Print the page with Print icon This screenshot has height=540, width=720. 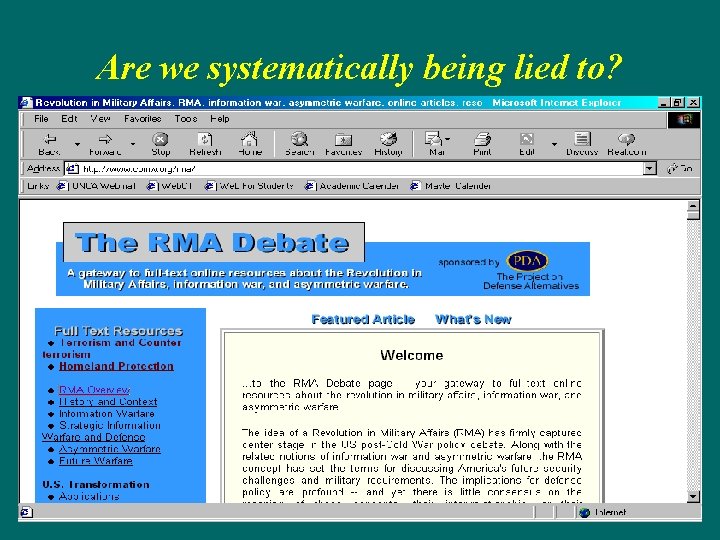pos(482,139)
